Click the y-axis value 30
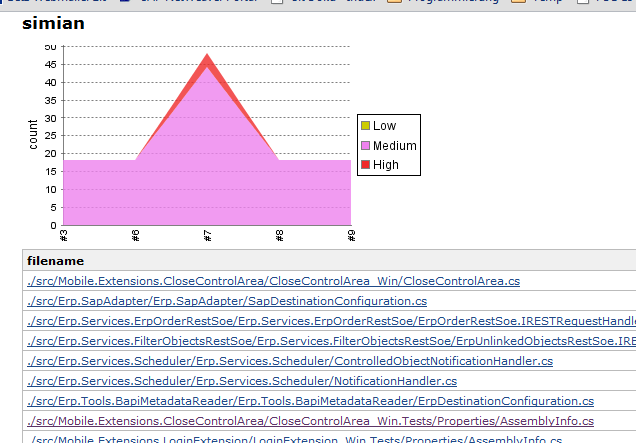Viewport: 636px width, 443px height. click(x=51, y=118)
